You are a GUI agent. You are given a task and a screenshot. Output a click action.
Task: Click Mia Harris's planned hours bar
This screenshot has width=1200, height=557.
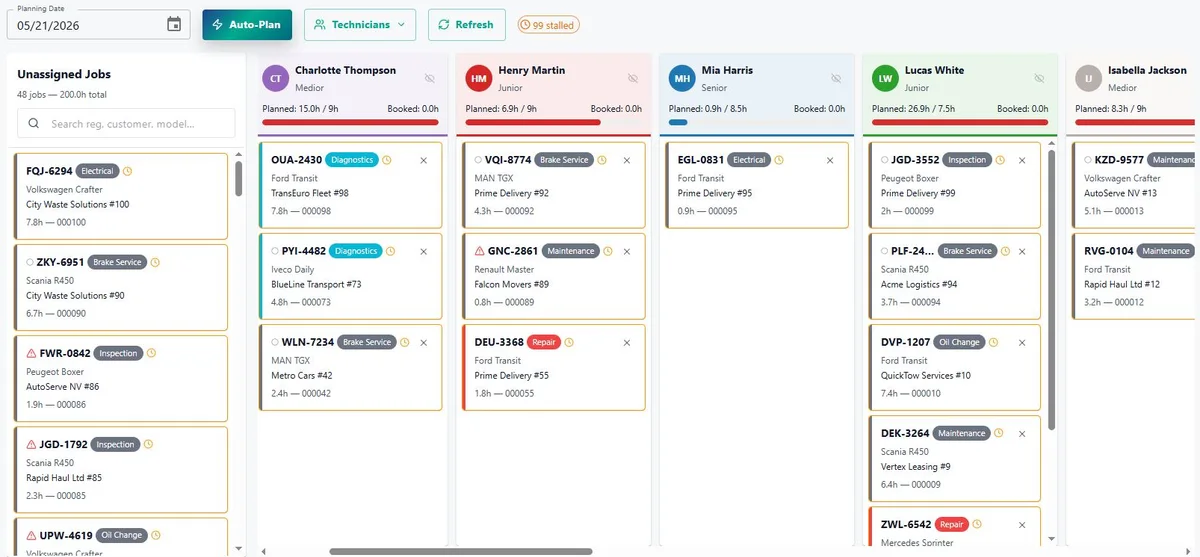(x=756, y=122)
